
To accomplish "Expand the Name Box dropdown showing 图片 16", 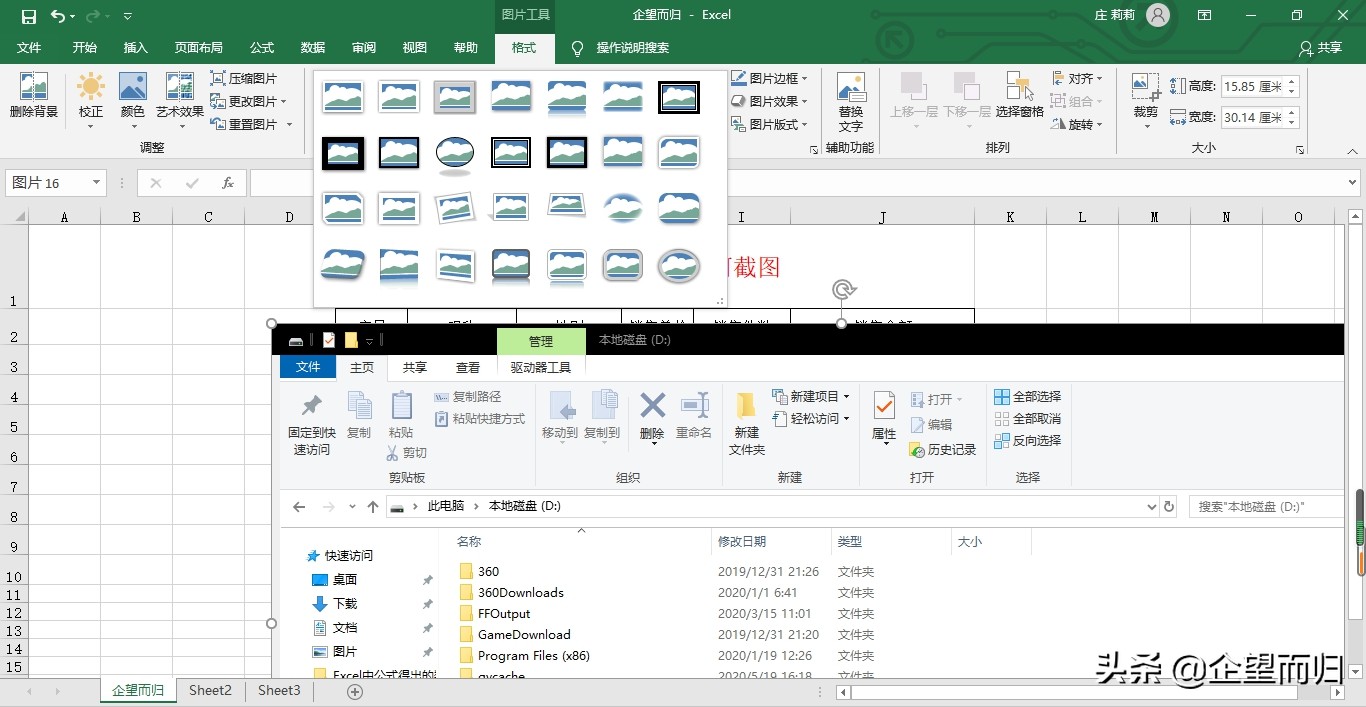I will coord(97,183).
